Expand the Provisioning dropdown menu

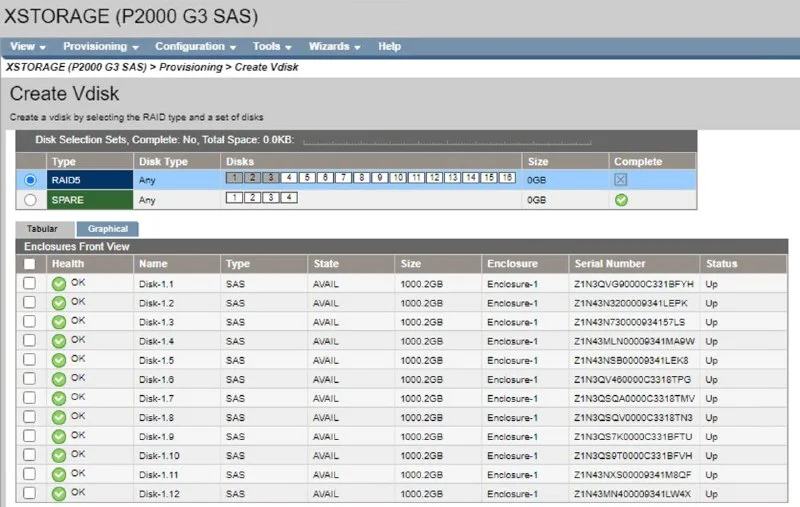(x=100, y=46)
